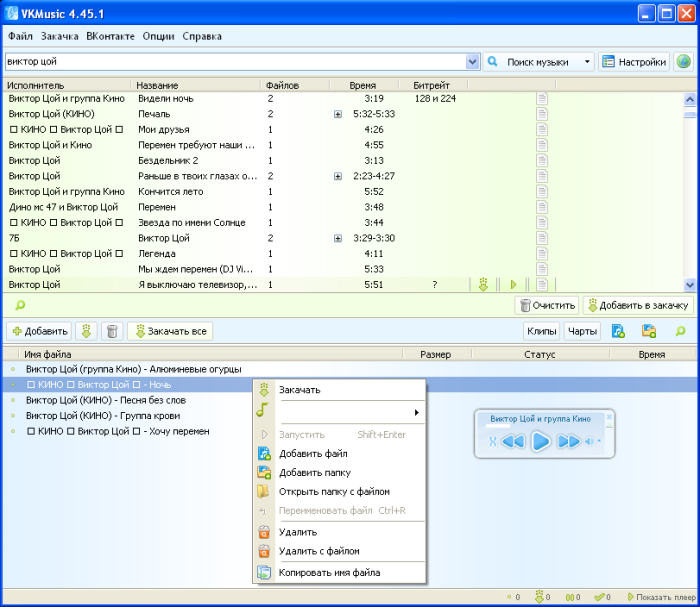This screenshot has width=700, height=607.
Task: Click the VKMusic title bar app icon
Action: click(x=11, y=13)
